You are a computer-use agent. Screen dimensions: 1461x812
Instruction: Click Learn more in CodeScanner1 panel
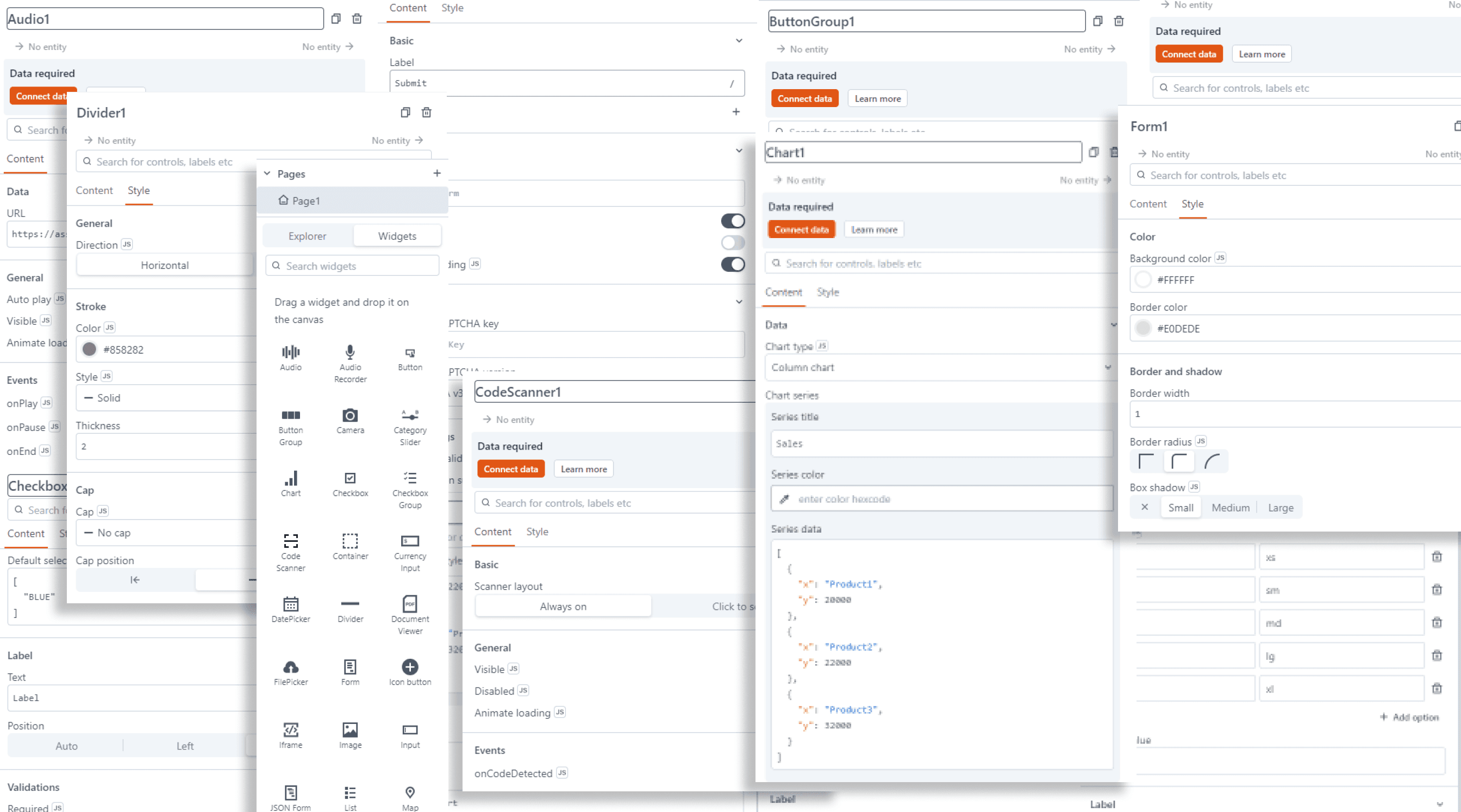tap(583, 469)
